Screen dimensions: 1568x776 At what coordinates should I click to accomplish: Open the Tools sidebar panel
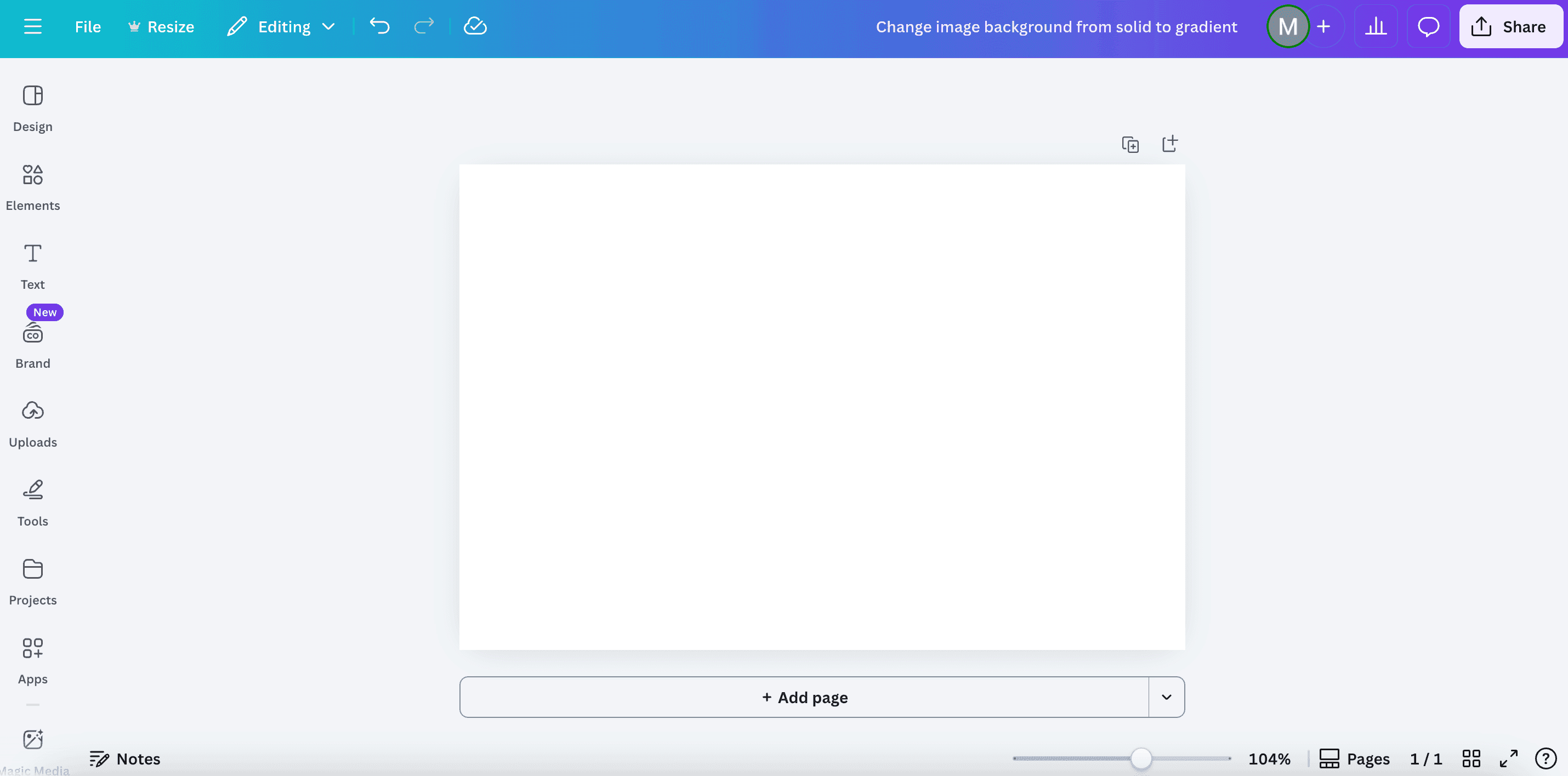33,503
